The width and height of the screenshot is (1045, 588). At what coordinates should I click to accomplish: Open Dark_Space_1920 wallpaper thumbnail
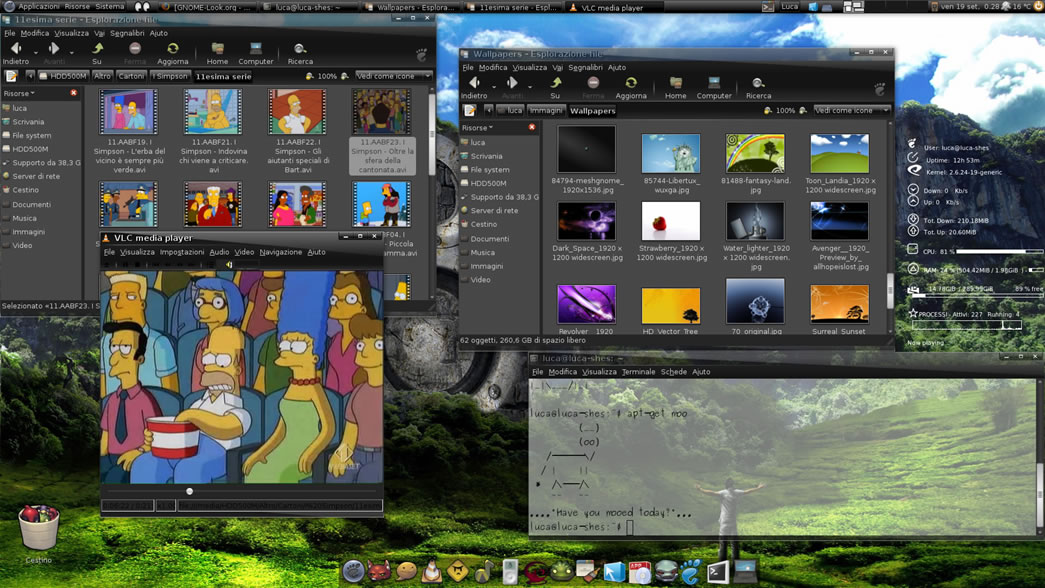586,221
